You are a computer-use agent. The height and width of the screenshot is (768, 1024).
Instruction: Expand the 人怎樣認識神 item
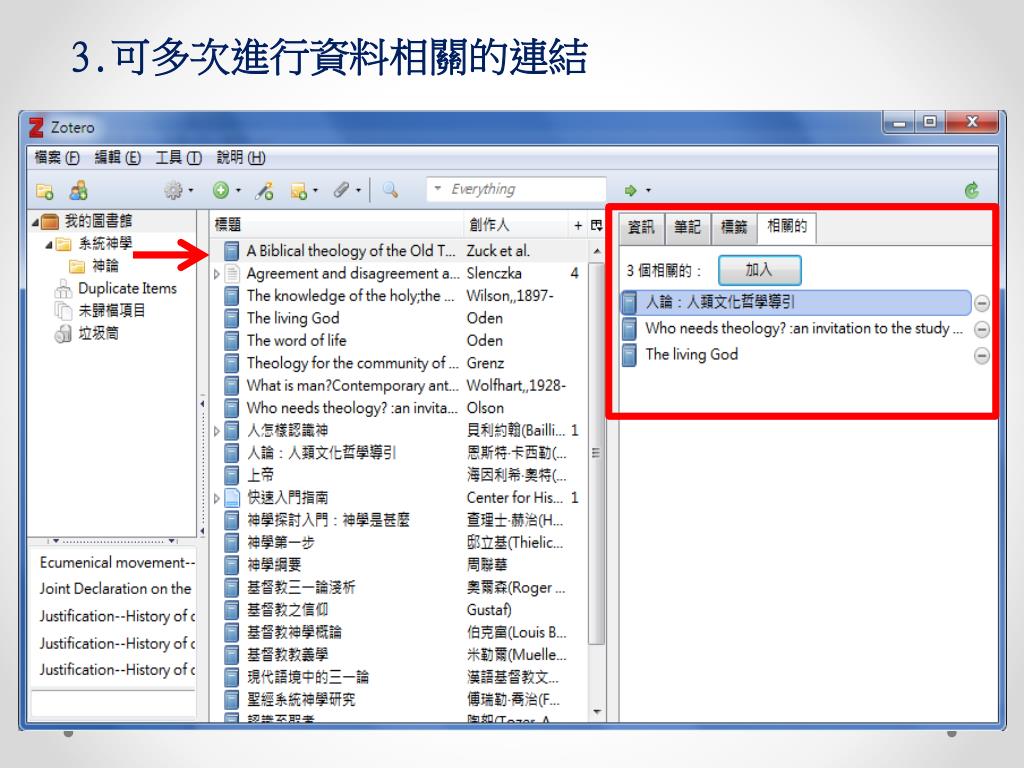point(217,431)
